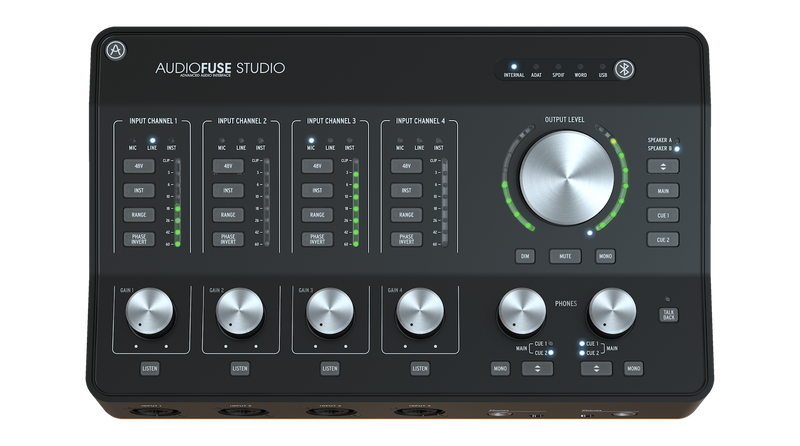Enable INST mode on Input Channel 2
This screenshot has width=800, height=446.
(x=228, y=190)
